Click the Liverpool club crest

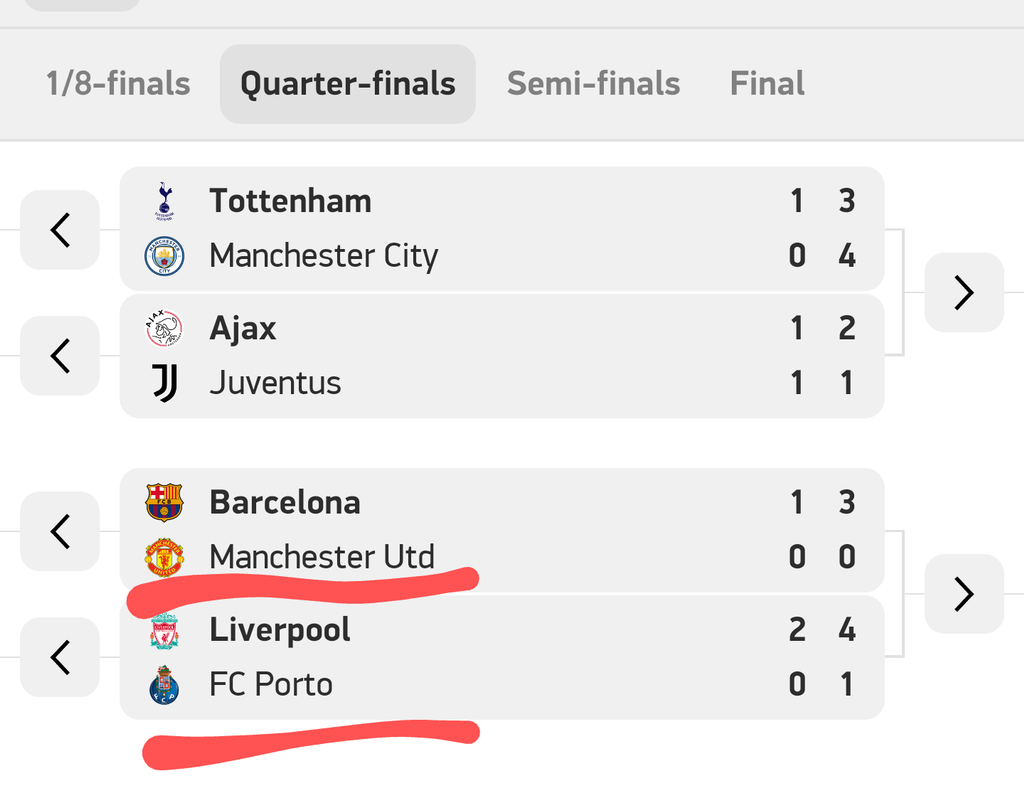(x=165, y=630)
